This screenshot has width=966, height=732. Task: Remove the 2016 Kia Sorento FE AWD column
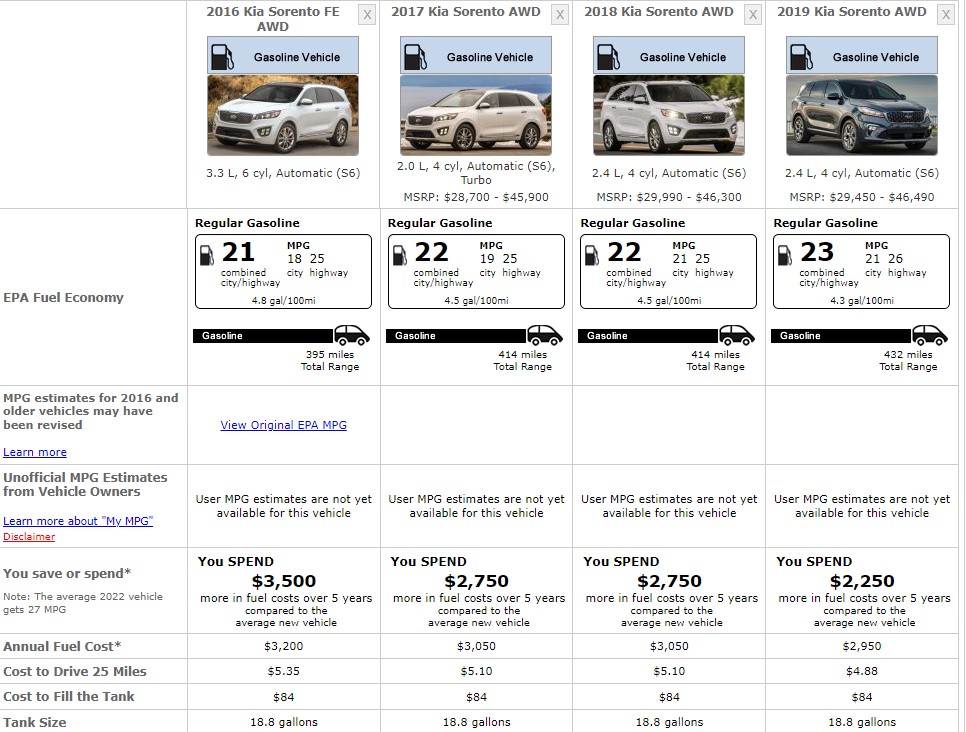367,15
